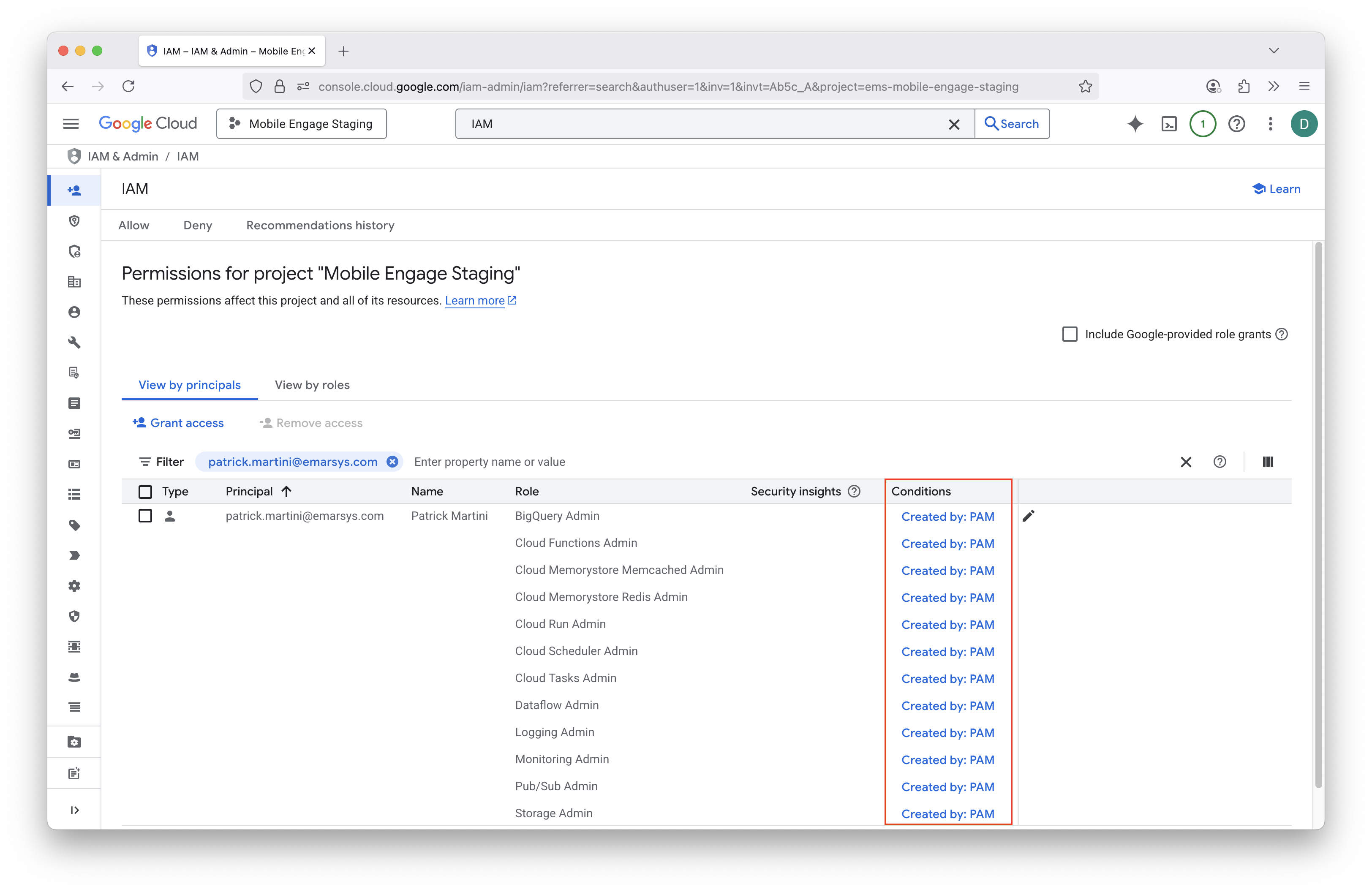
Task: Open the Deny tab
Action: point(198,225)
